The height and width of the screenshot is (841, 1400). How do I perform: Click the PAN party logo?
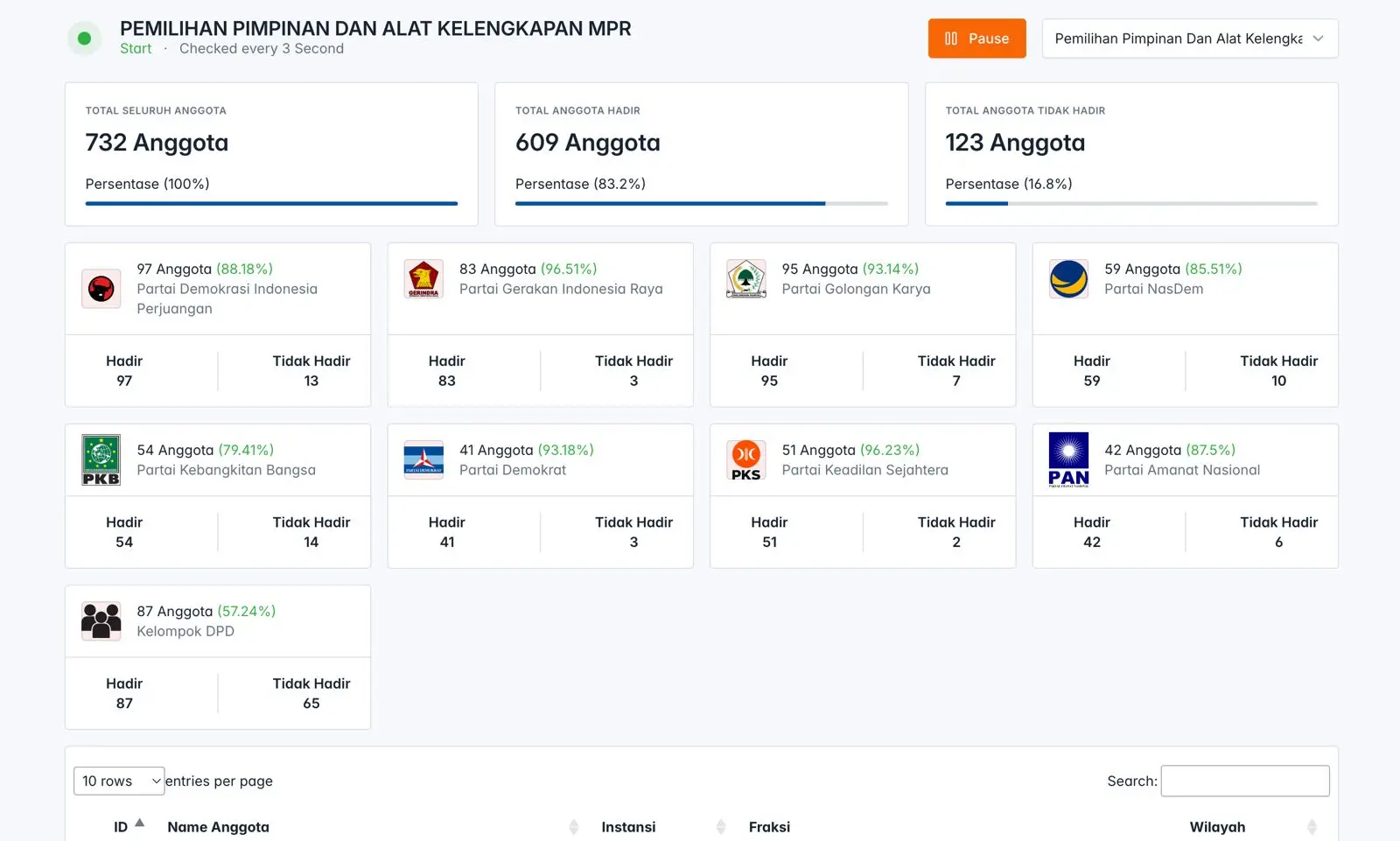click(x=1068, y=460)
